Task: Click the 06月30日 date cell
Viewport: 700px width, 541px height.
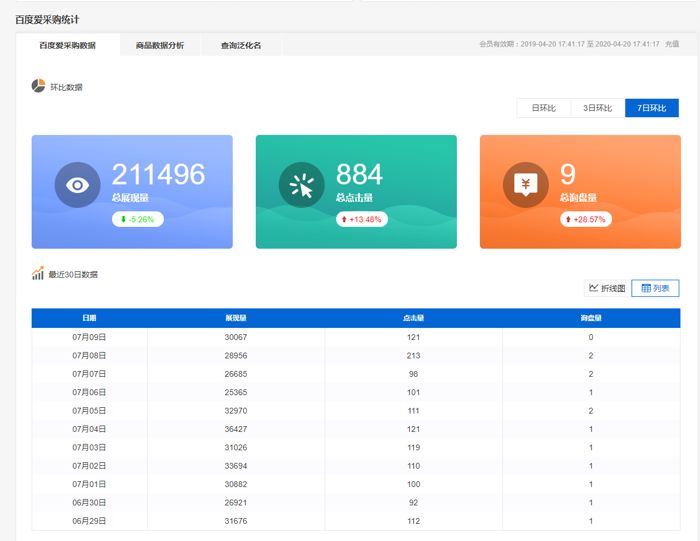Action: [89, 502]
